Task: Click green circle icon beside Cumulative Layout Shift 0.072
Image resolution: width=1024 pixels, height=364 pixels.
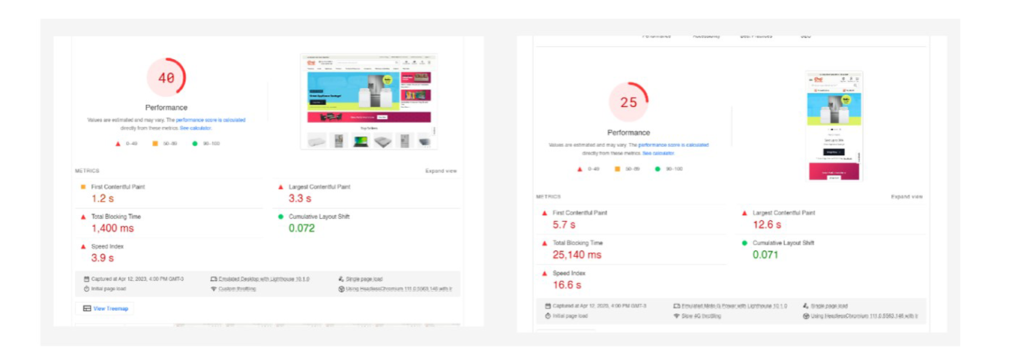Action: coord(281,216)
